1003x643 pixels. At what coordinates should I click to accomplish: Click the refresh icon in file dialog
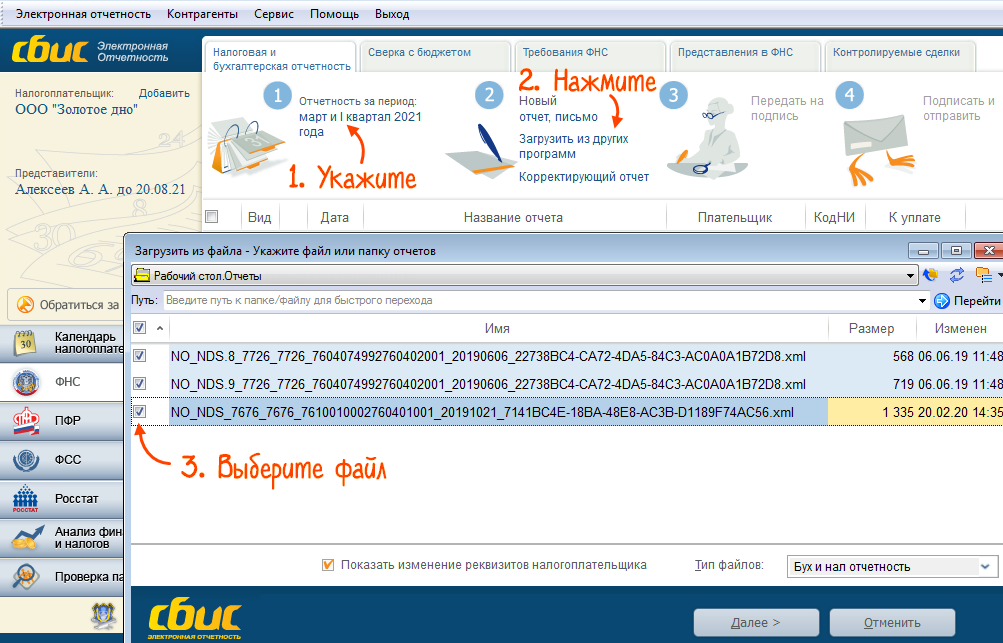956,276
